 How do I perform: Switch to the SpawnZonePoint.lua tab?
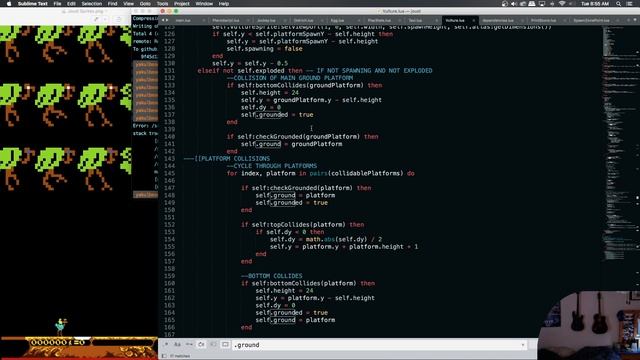coord(591,20)
